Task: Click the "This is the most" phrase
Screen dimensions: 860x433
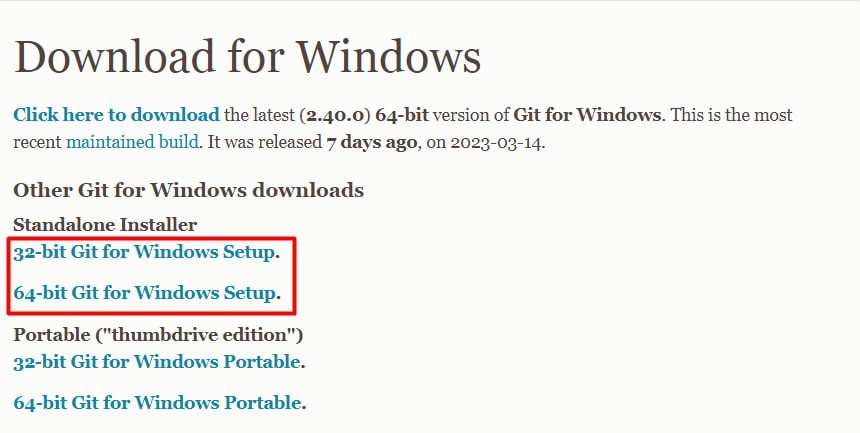Action: pyautogui.click(x=730, y=115)
